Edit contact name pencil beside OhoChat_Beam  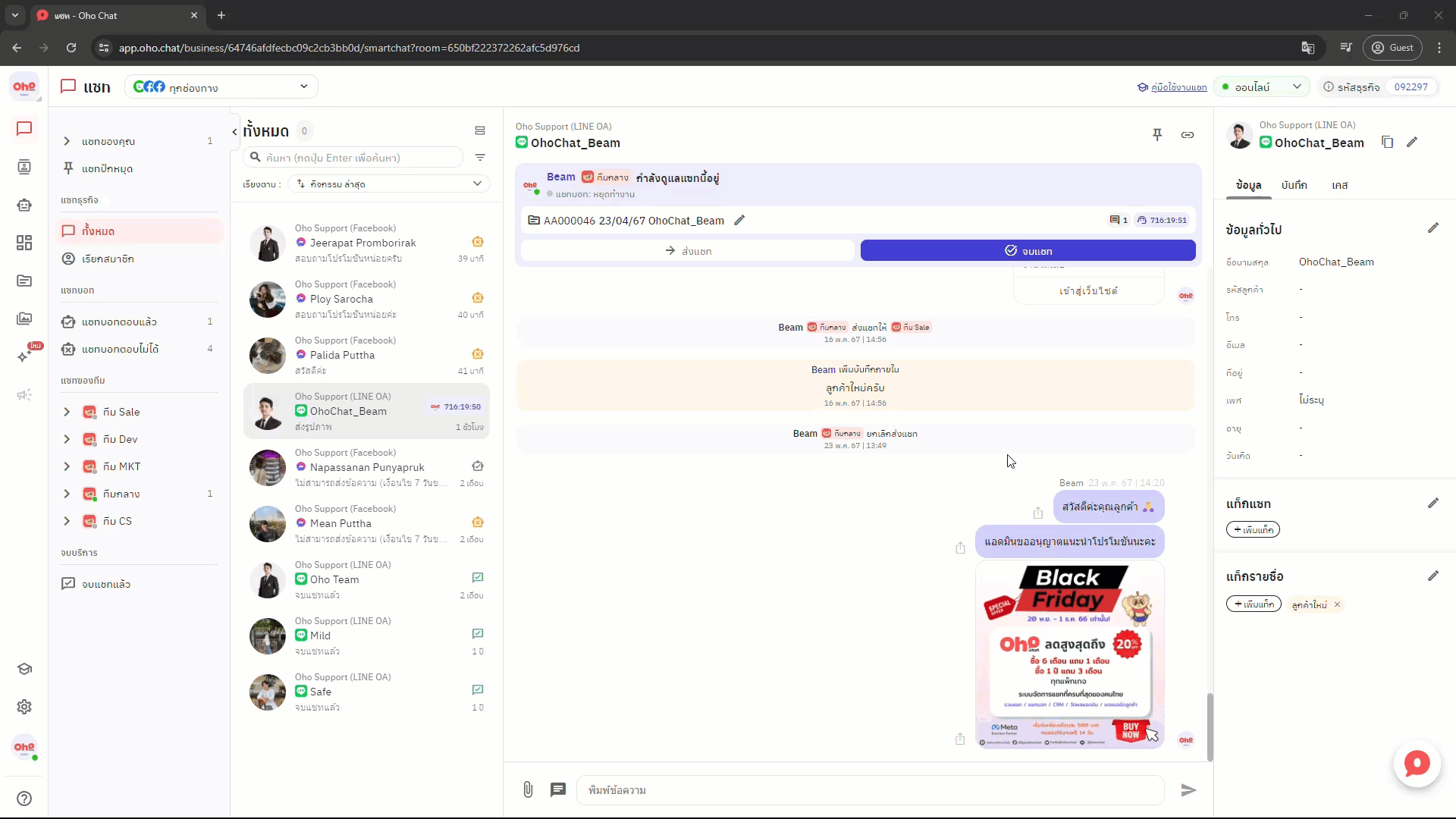(x=1412, y=143)
